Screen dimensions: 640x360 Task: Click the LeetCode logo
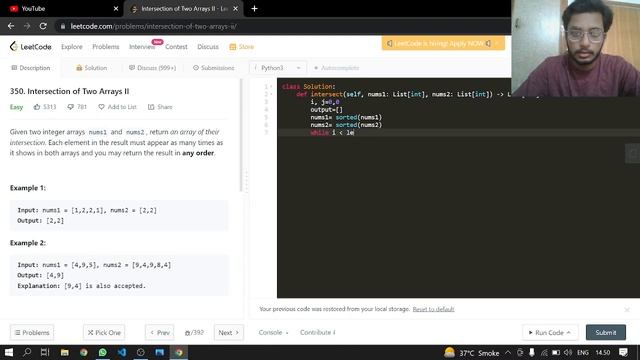point(31,47)
